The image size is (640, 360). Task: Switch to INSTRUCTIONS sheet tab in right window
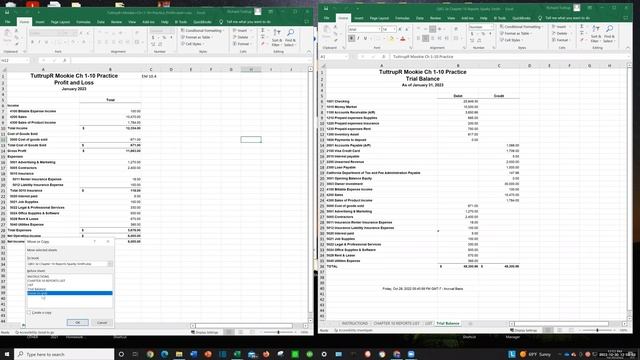[x=355, y=323]
